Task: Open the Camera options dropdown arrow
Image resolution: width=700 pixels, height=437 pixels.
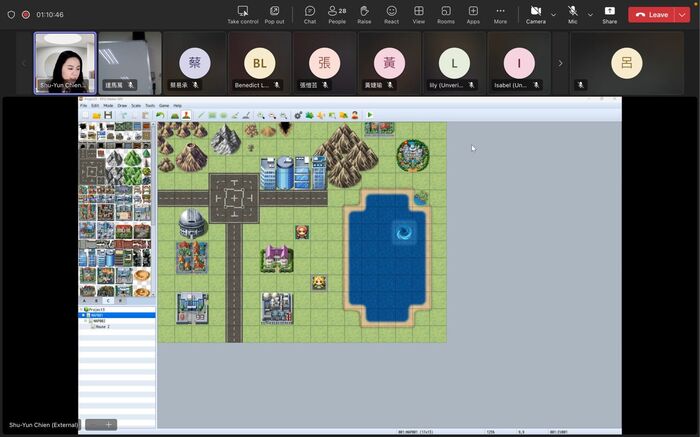Action: click(x=554, y=15)
